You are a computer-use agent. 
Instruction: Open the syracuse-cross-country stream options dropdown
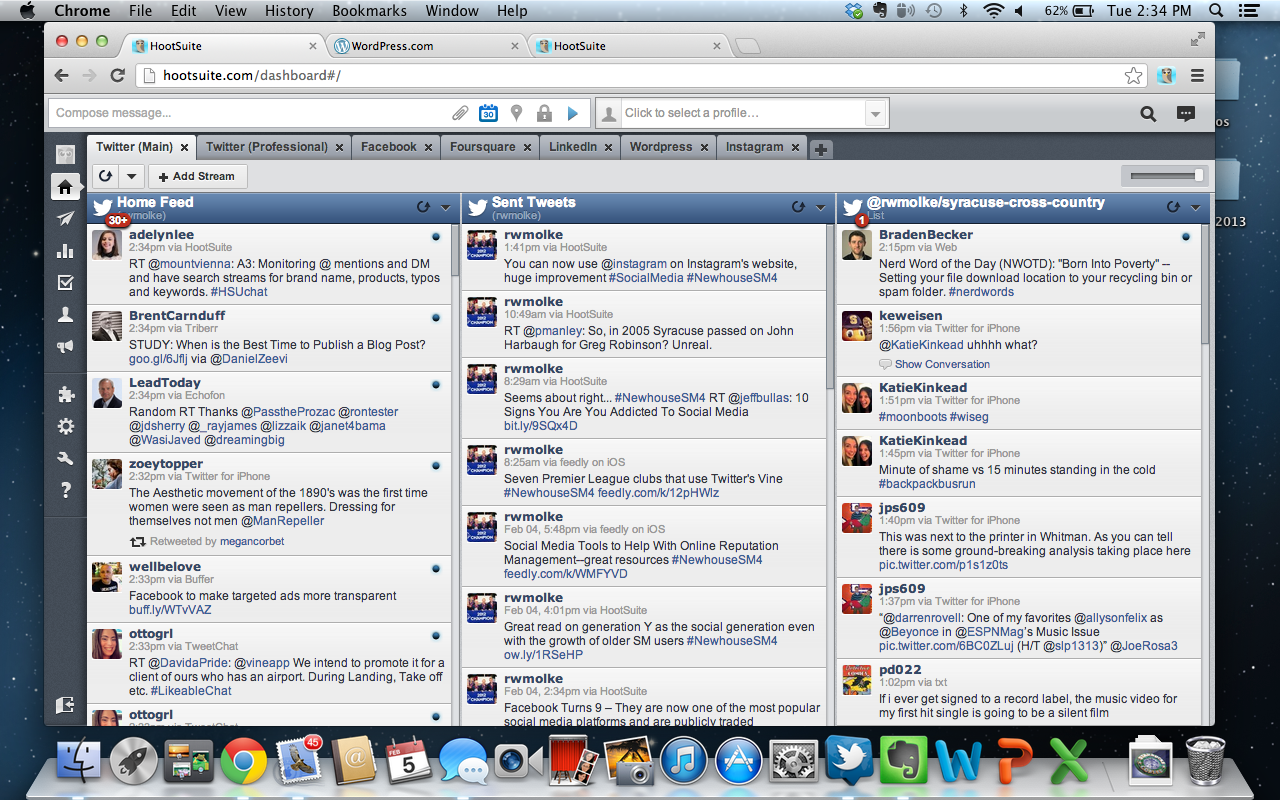click(x=1196, y=208)
